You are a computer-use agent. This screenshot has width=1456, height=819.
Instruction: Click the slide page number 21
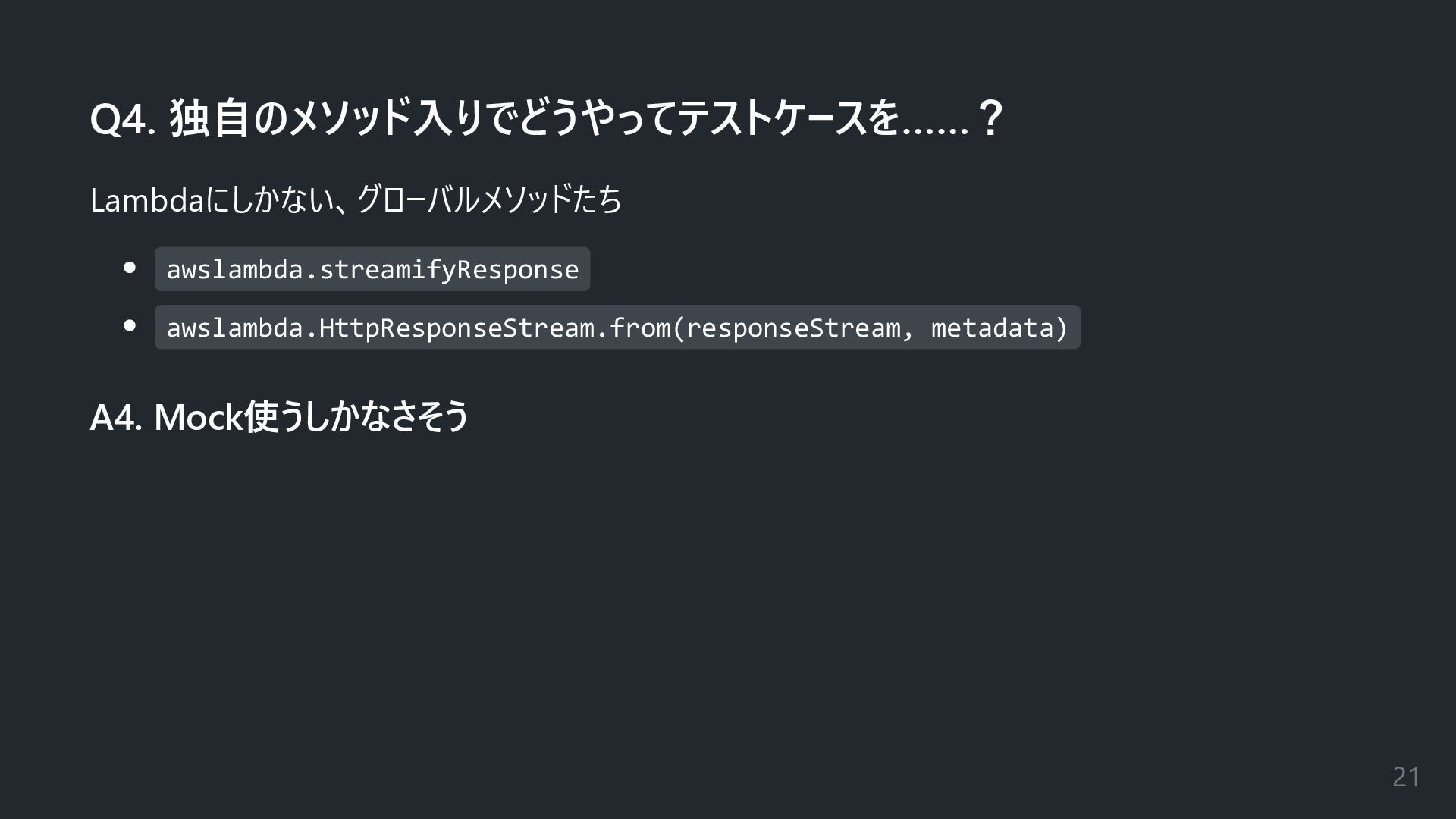pos(1407,777)
